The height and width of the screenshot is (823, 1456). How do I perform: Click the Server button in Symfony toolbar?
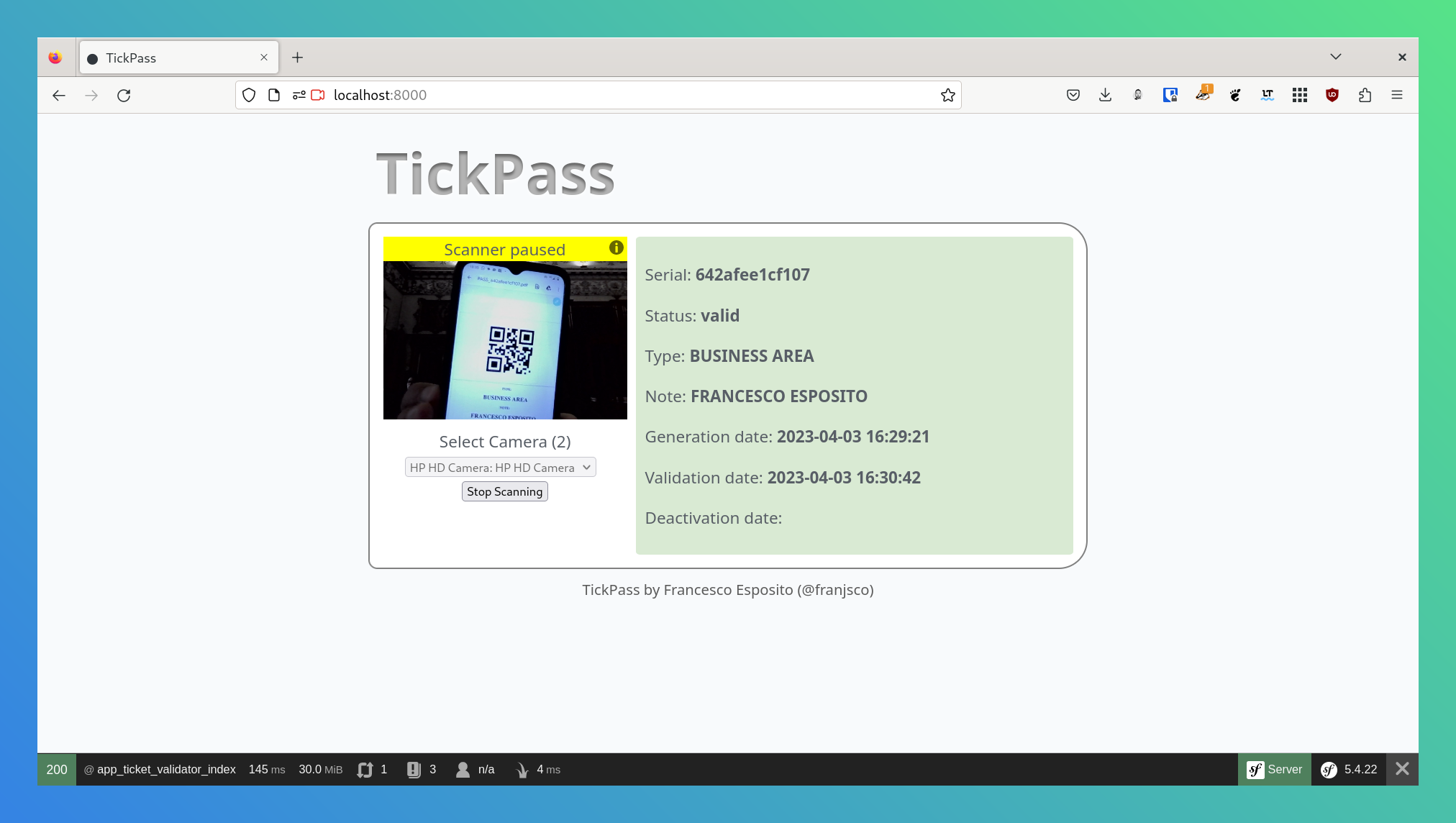(x=1274, y=769)
